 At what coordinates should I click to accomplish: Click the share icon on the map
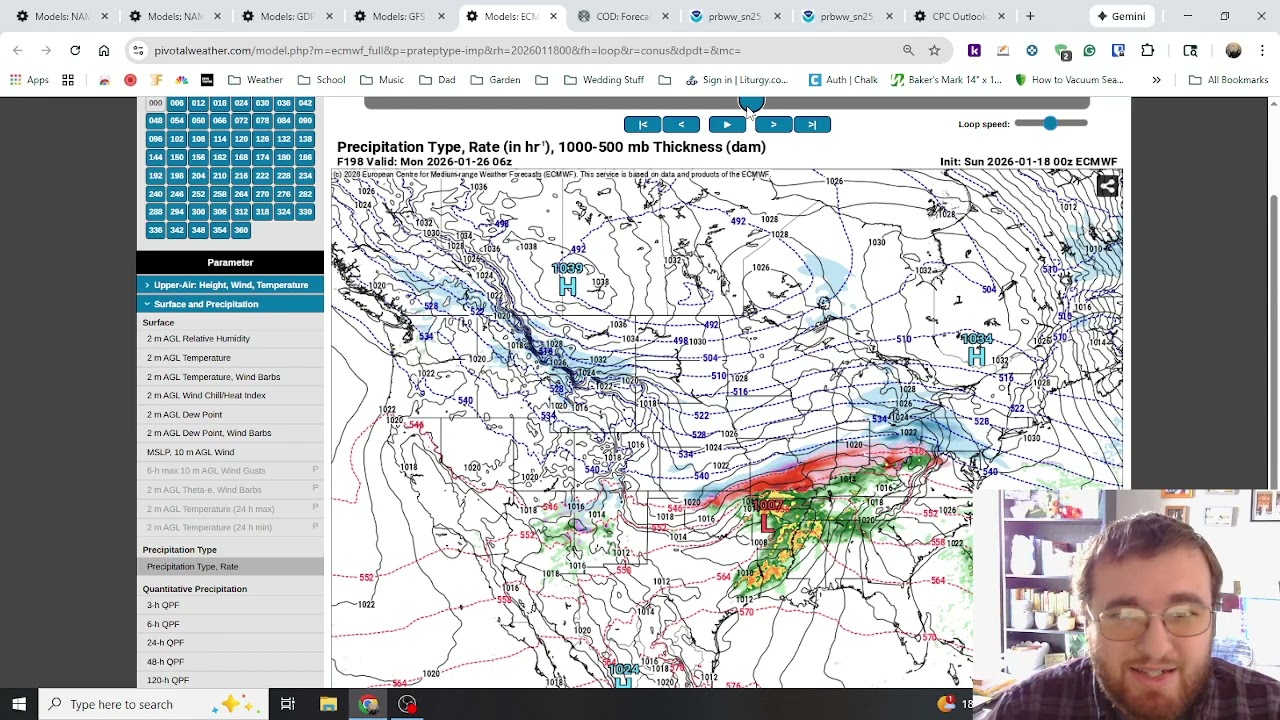pos(1107,185)
